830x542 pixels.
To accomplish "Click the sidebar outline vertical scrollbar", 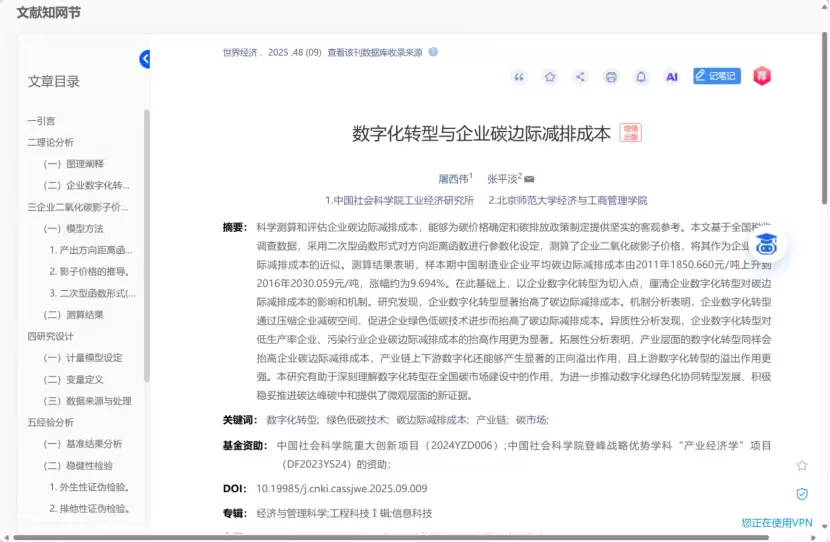I will tap(147, 246).
